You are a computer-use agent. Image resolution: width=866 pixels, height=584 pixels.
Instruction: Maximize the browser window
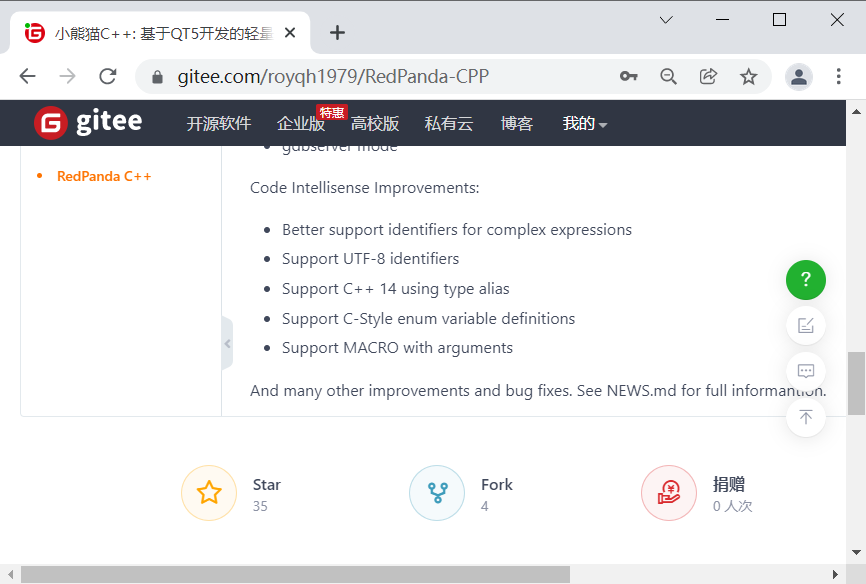(779, 20)
